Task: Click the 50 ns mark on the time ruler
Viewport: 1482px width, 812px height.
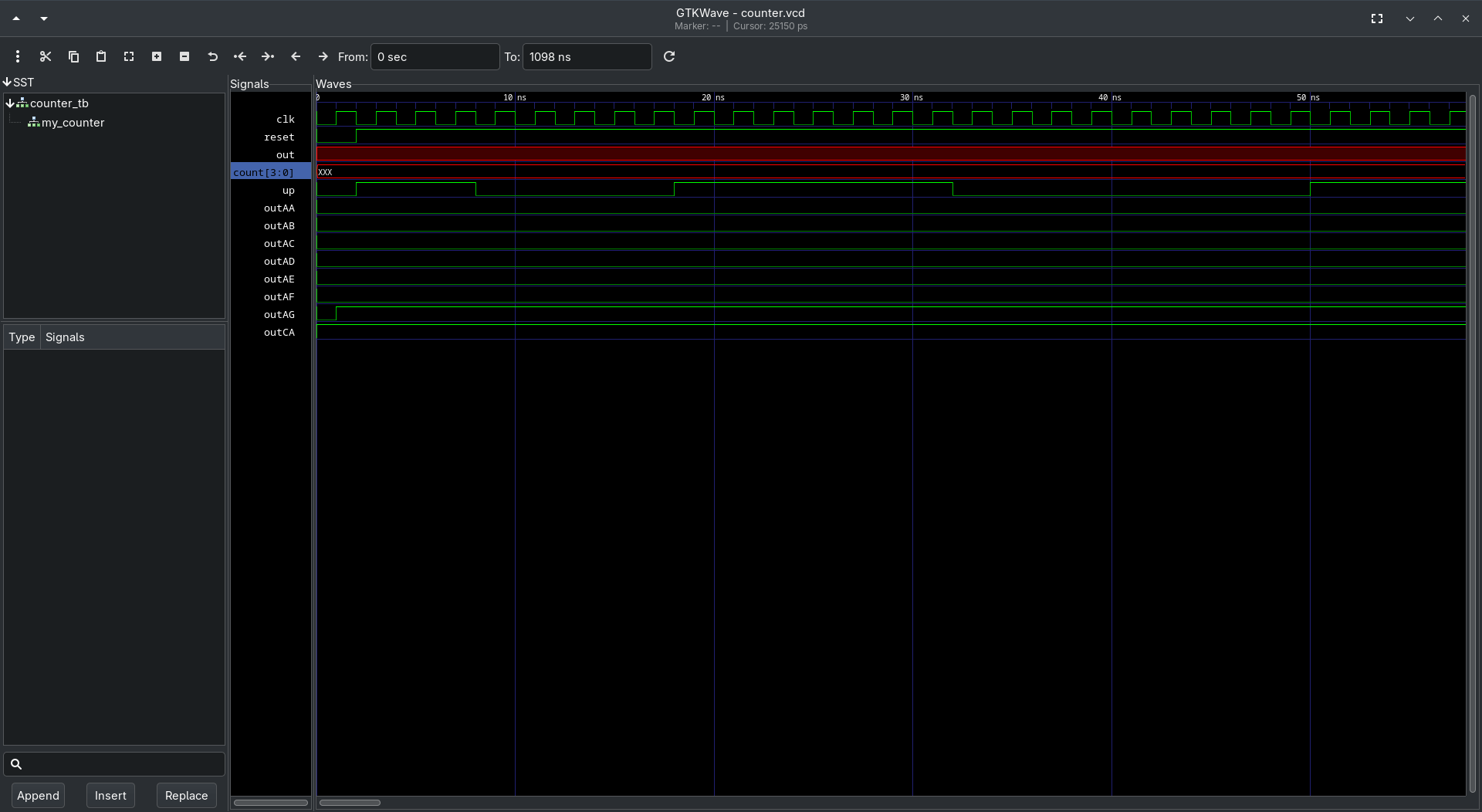Action: pyautogui.click(x=1308, y=97)
